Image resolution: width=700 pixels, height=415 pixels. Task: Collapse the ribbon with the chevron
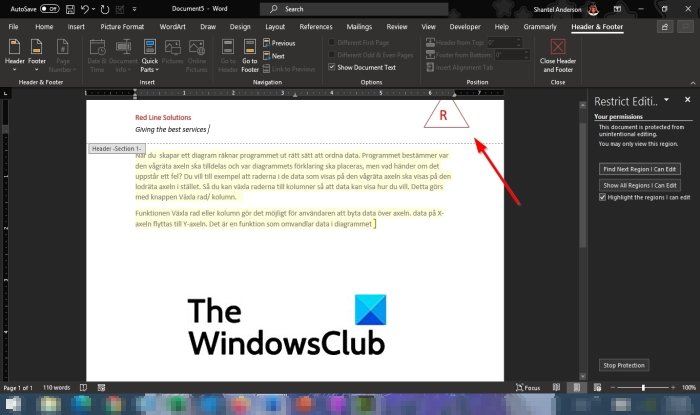tap(692, 83)
